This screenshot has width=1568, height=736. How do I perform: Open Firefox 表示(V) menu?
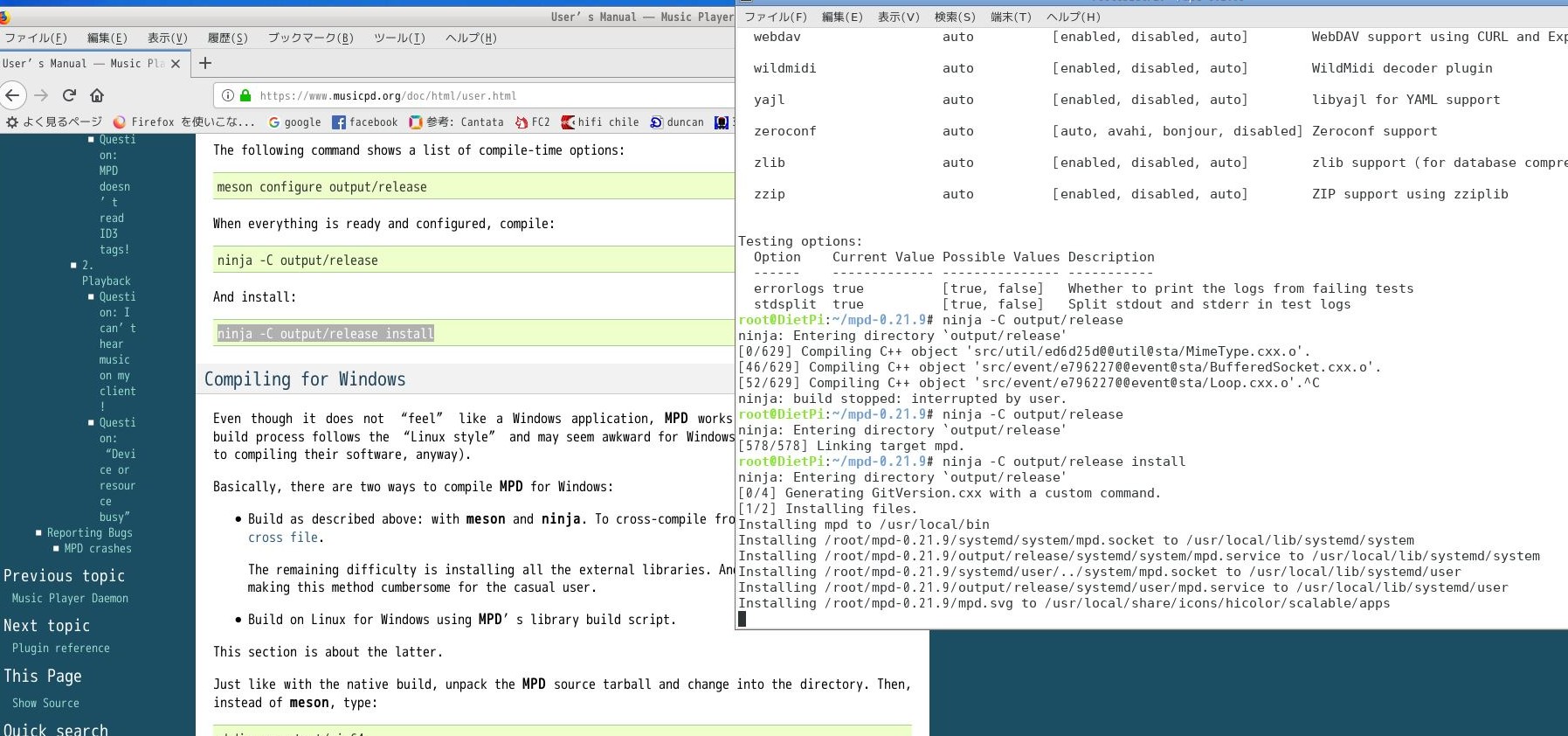pyautogui.click(x=167, y=38)
